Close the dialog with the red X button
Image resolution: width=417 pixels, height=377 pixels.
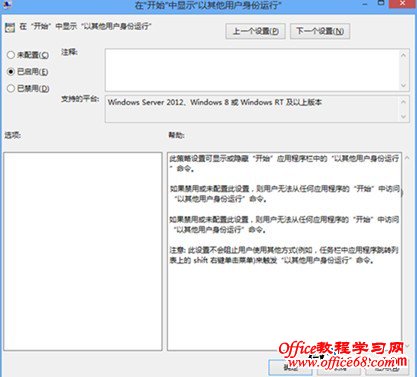(x=403, y=3)
